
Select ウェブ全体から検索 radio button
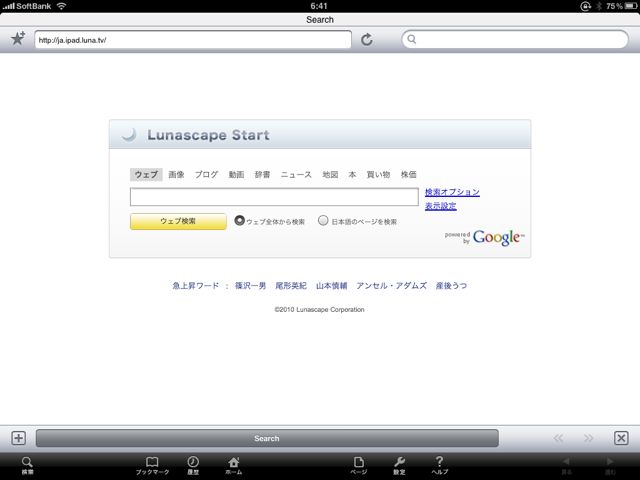[x=240, y=221]
